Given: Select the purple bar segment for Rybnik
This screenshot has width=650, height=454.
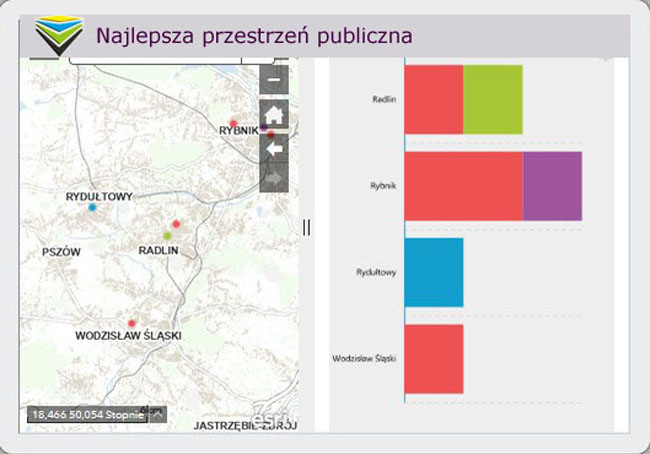Looking at the screenshot, I should coord(552,186).
